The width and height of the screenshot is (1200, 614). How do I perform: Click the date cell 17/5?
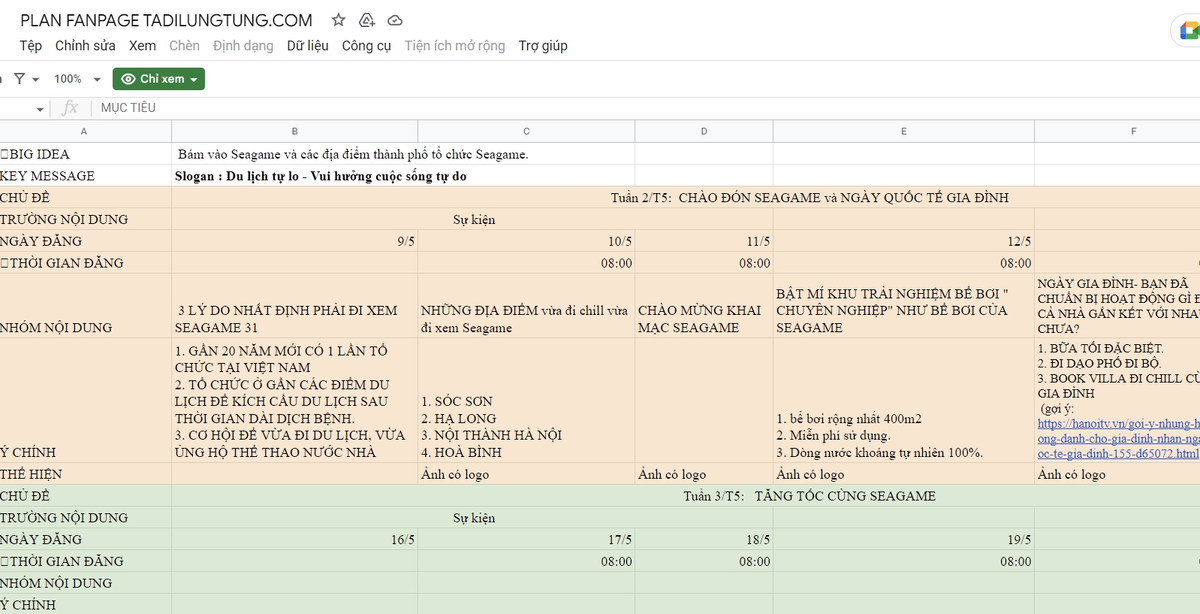(x=526, y=539)
